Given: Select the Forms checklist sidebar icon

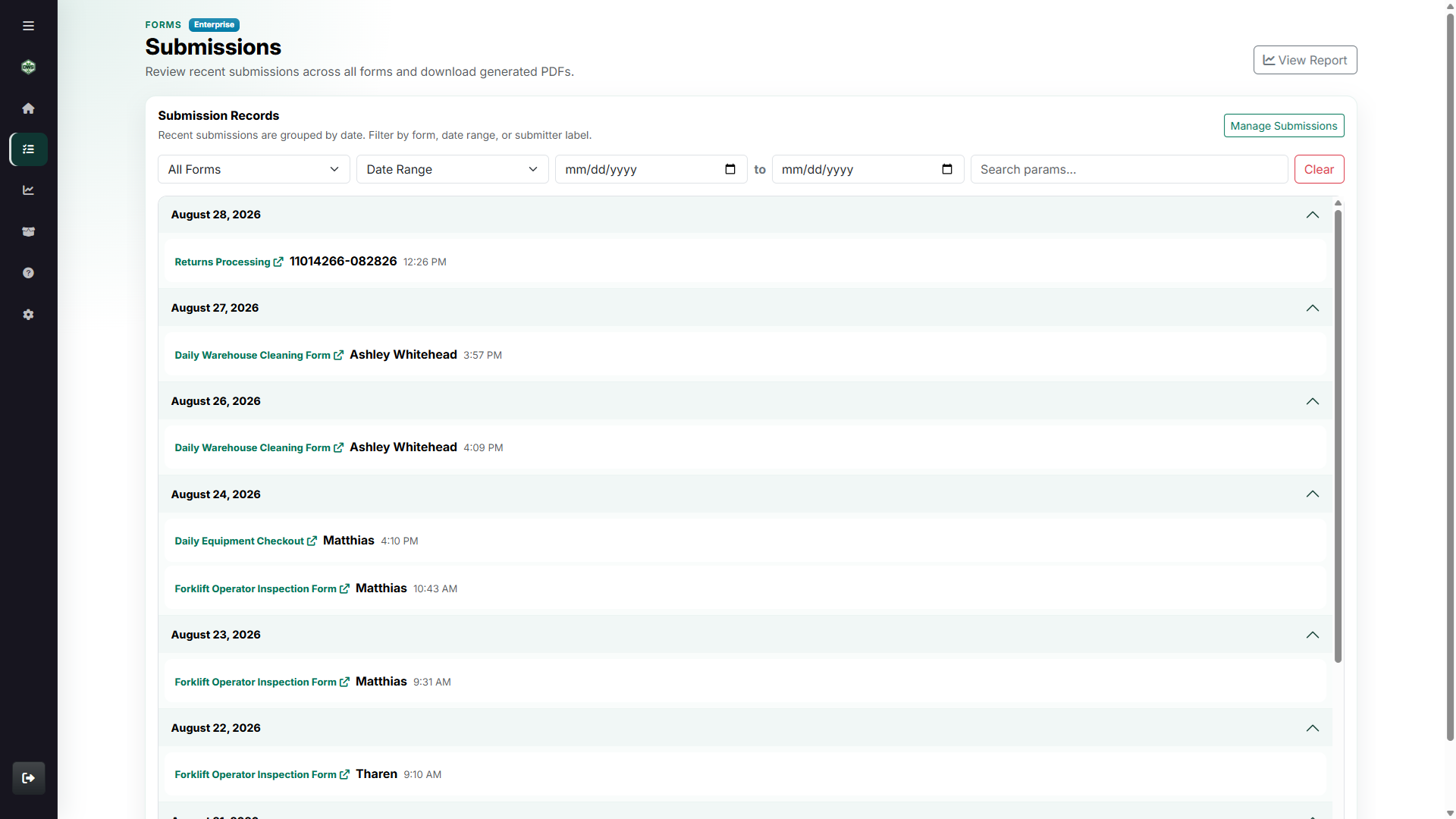Looking at the screenshot, I should click(x=29, y=149).
